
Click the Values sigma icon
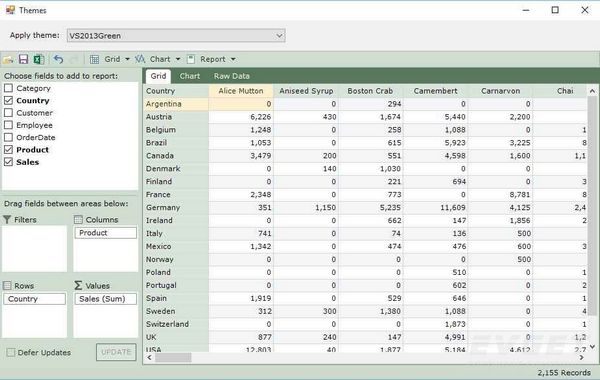(x=78, y=285)
